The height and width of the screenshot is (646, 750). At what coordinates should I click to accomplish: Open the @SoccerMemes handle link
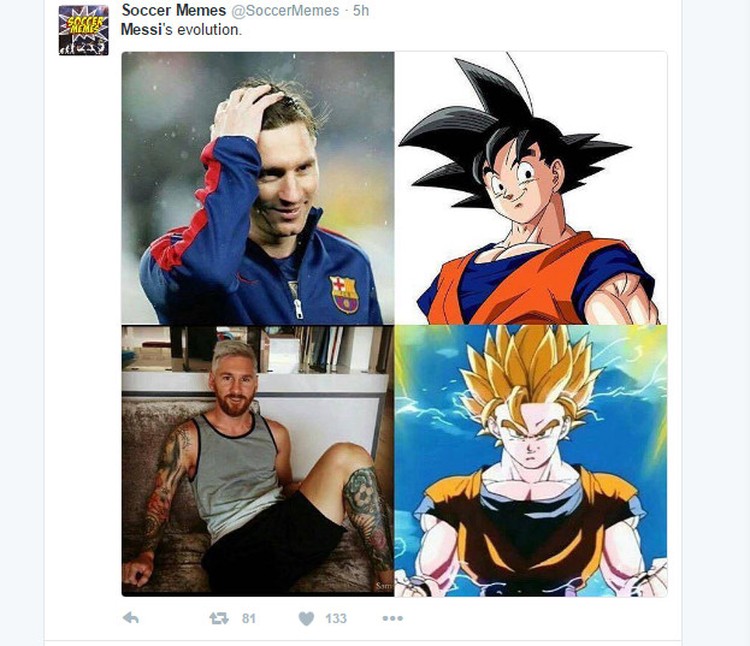(x=285, y=11)
